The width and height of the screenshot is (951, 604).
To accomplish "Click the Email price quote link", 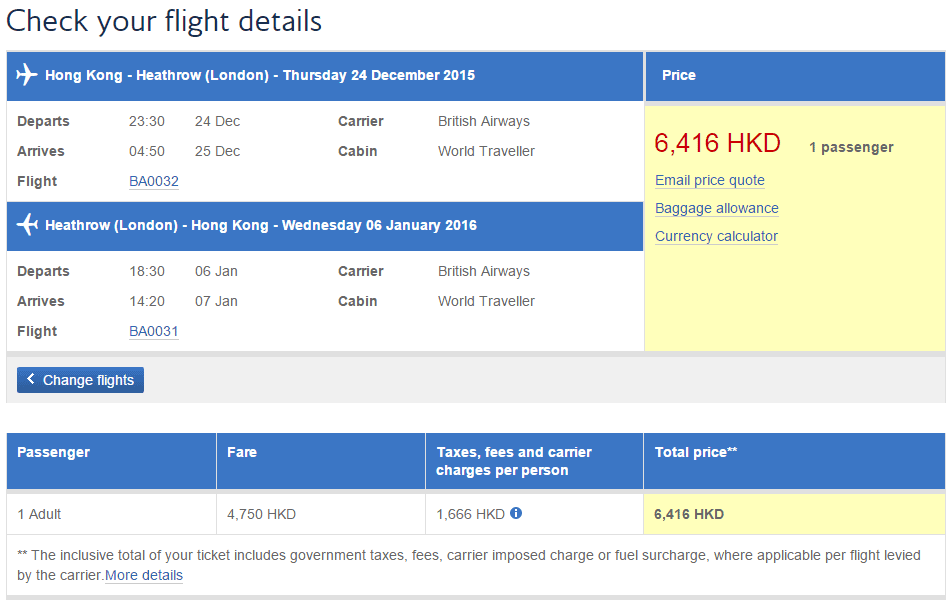I will tap(710, 180).
